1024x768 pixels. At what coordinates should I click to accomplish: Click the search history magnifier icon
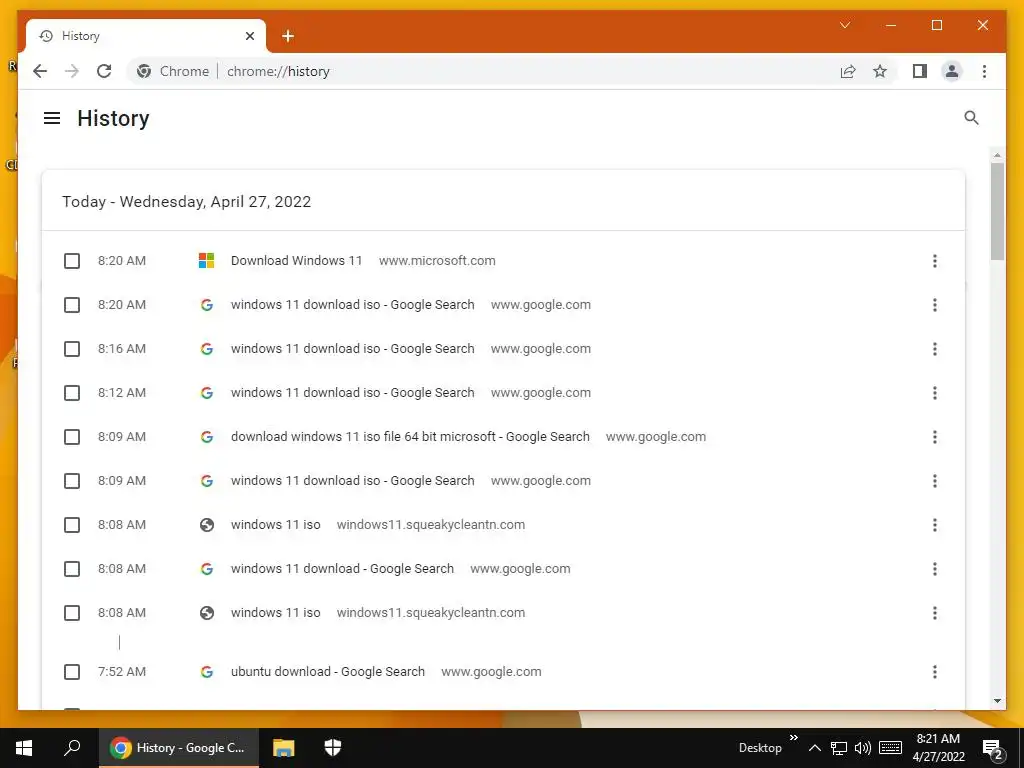971,118
